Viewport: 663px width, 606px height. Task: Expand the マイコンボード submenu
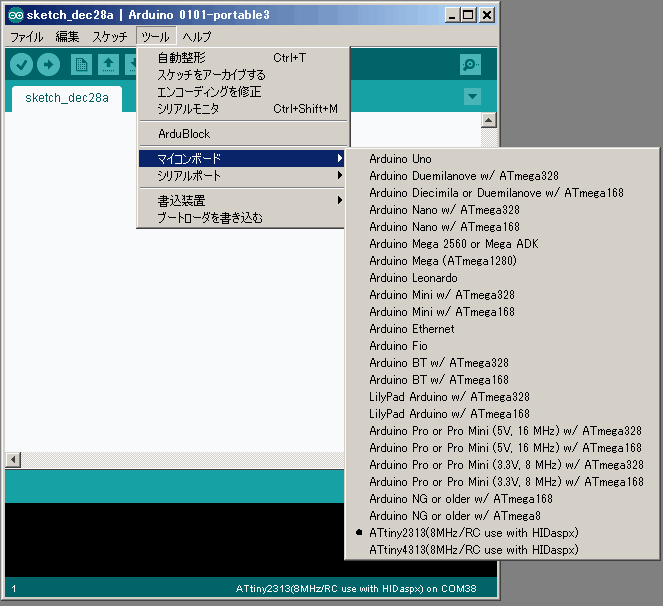(241, 159)
